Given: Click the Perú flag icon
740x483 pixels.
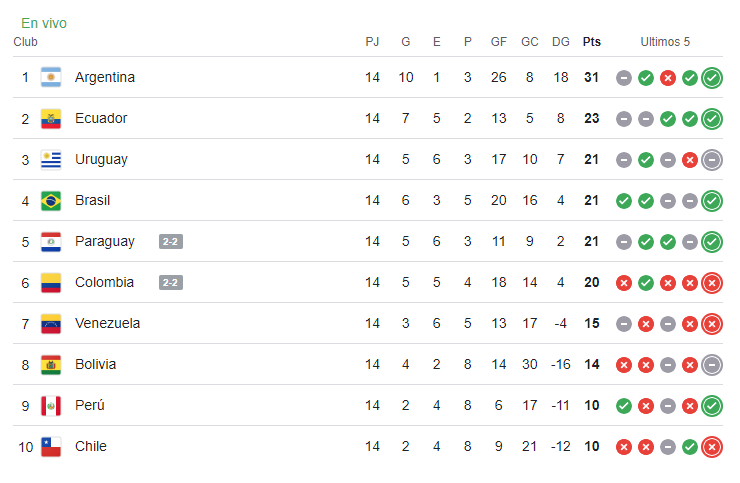Looking at the screenshot, I should (51, 405).
